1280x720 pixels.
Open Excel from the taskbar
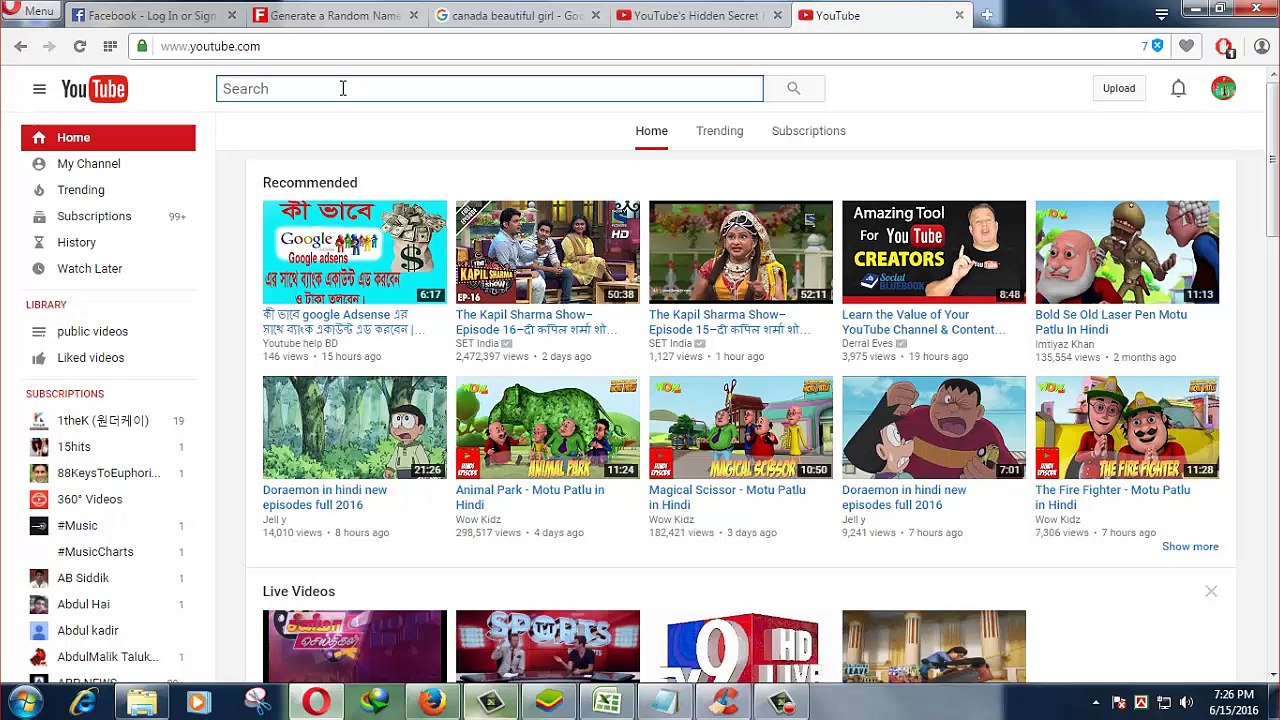pyautogui.click(x=607, y=702)
